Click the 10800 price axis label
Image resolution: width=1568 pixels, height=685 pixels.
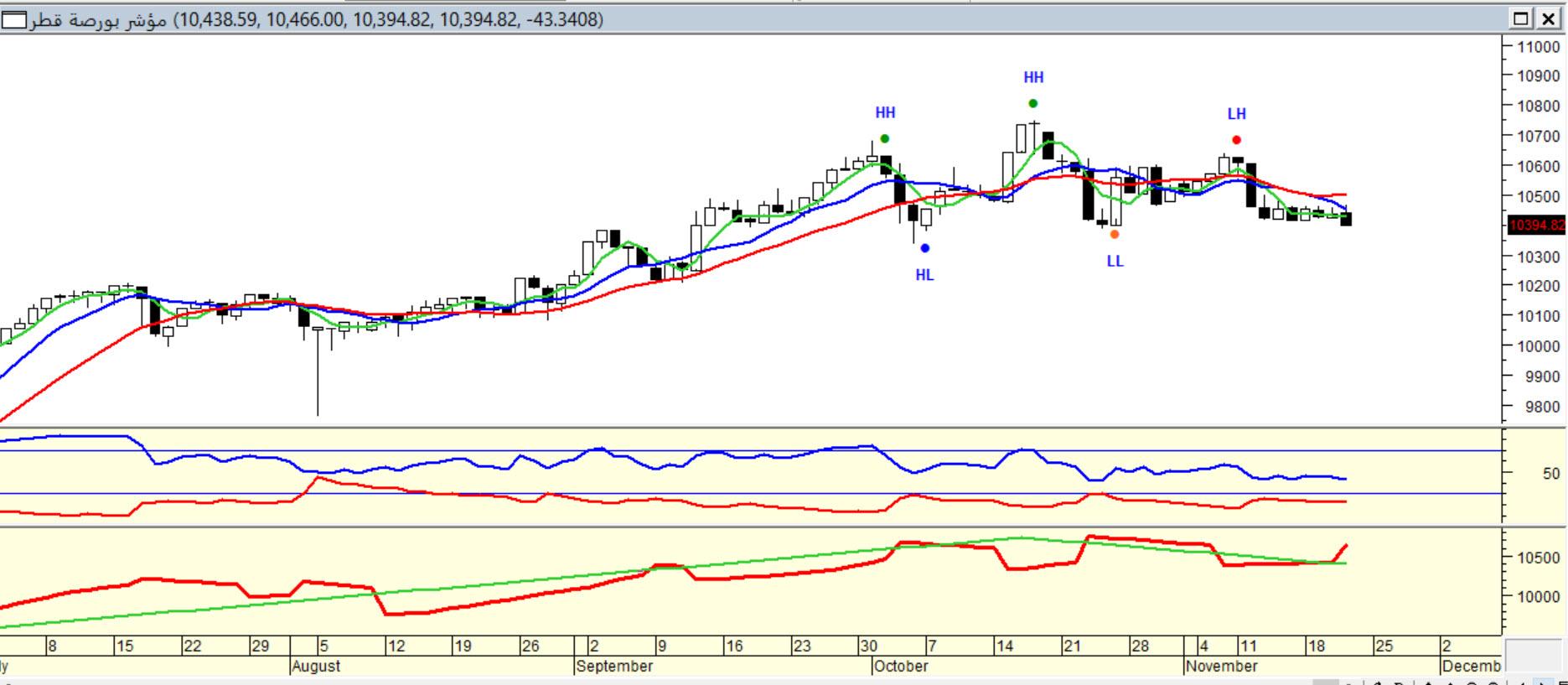(x=1538, y=106)
